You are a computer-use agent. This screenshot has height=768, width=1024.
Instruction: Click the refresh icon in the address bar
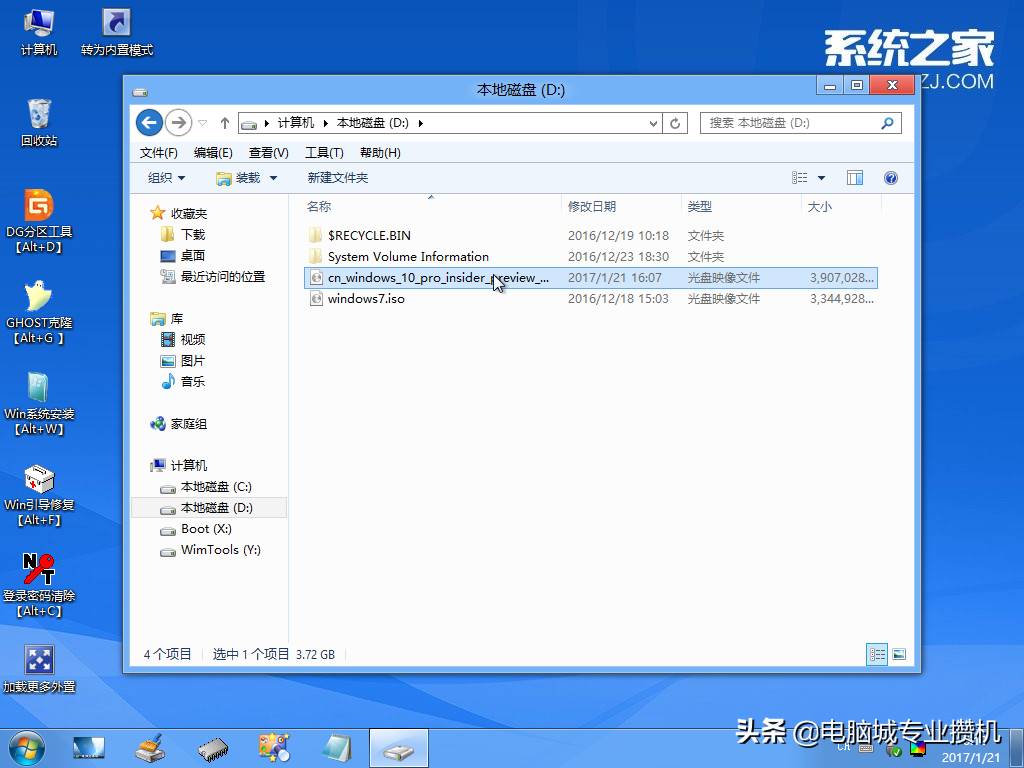coord(676,122)
